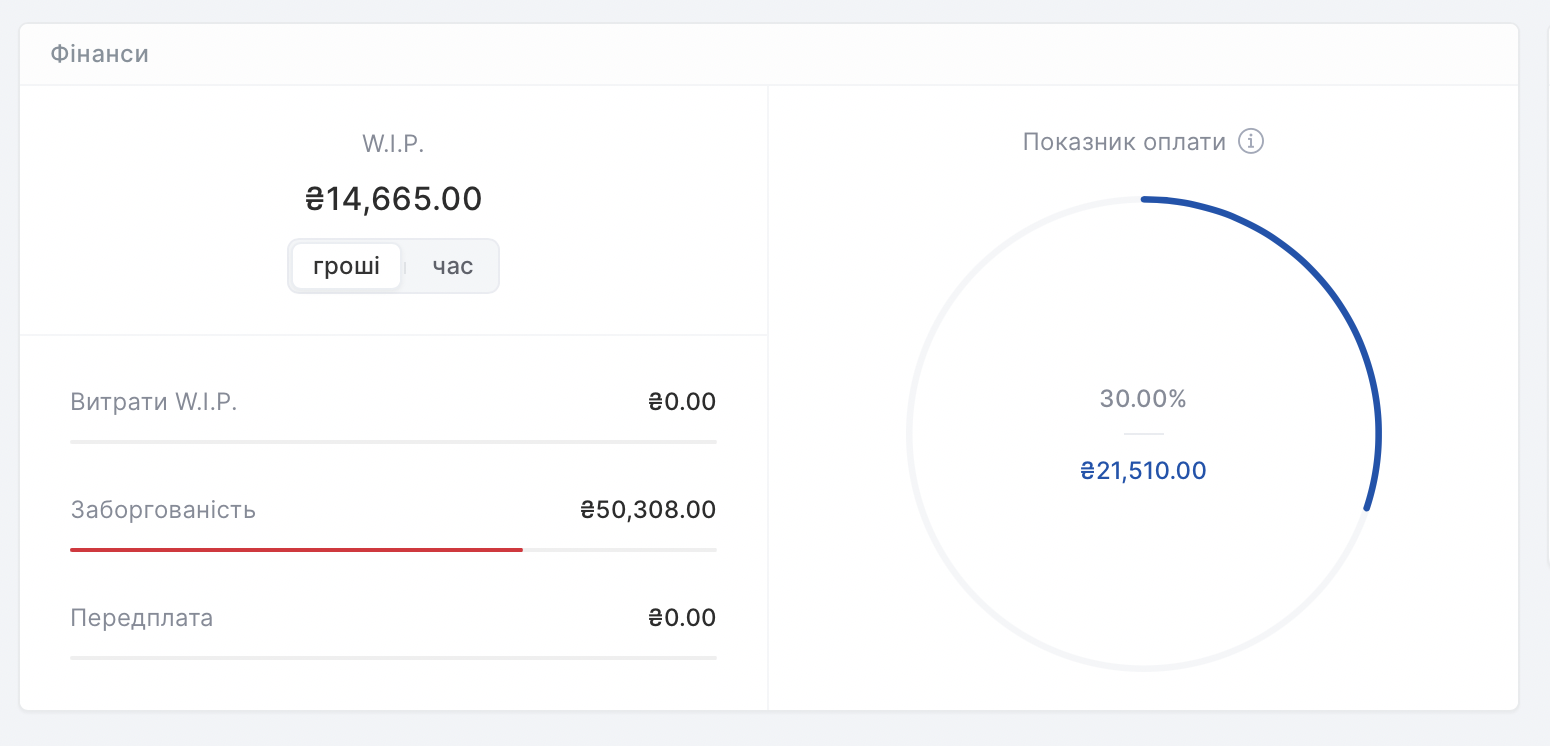Switch W.I.P. view to гроші
This screenshot has width=1550, height=746.
coord(346,267)
